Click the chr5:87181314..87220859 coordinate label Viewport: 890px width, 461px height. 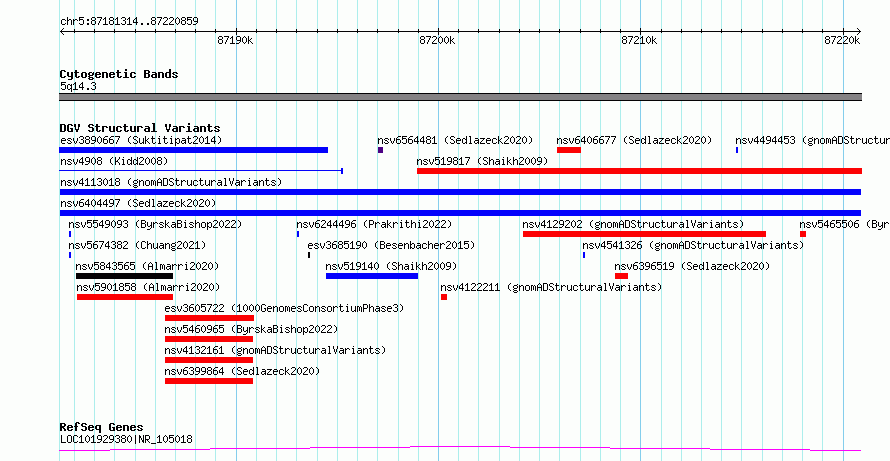tap(129, 22)
